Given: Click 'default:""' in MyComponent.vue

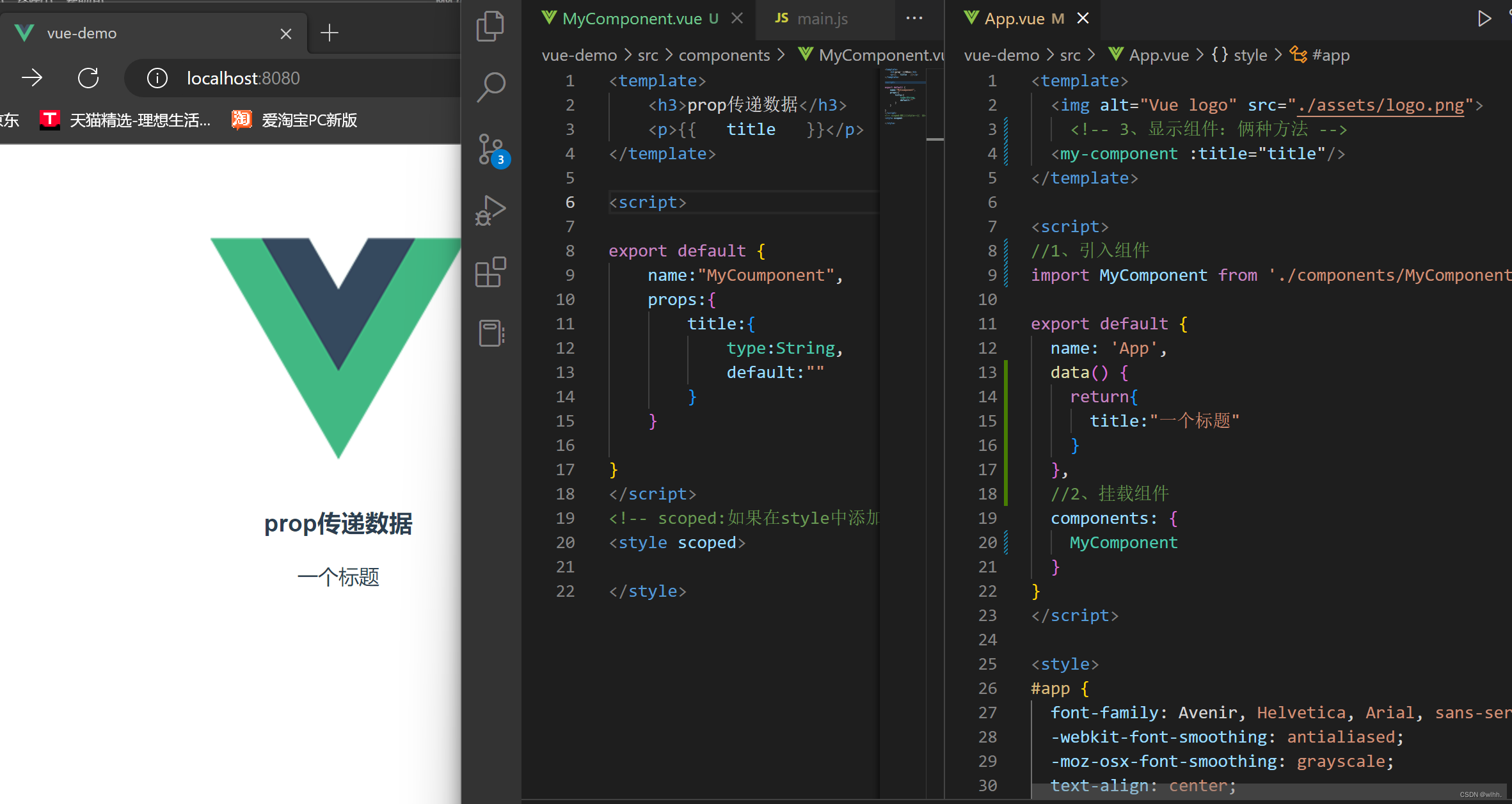Looking at the screenshot, I should tap(775, 372).
